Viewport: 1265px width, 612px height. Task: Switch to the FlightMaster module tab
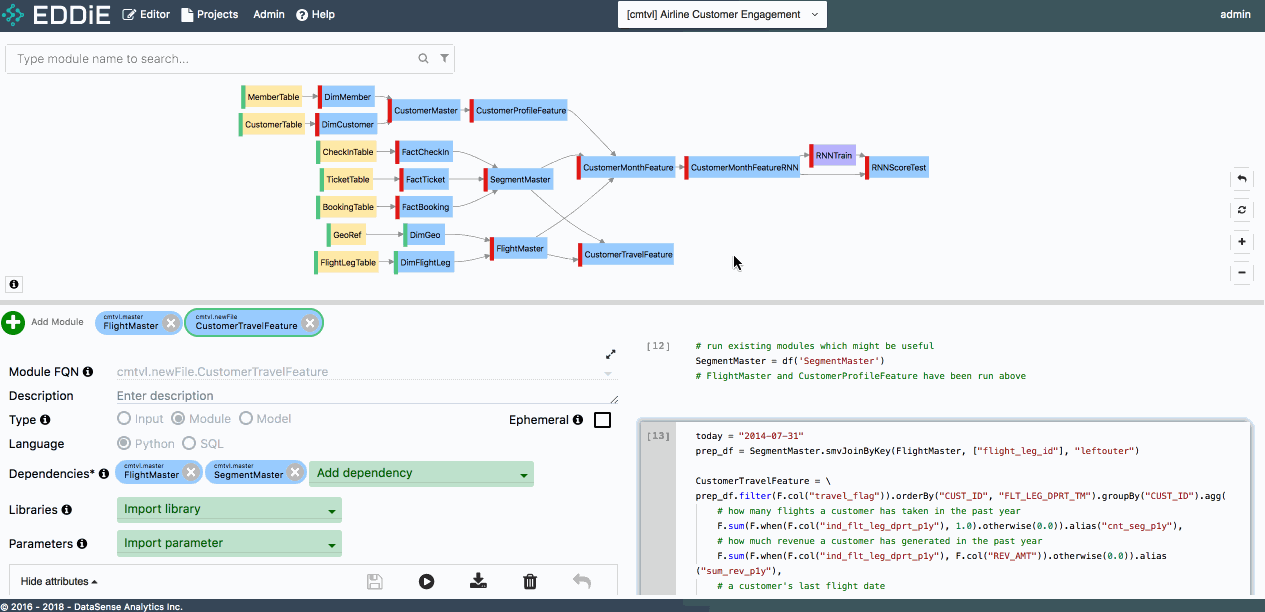pyautogui.click(x=131, y=323)
